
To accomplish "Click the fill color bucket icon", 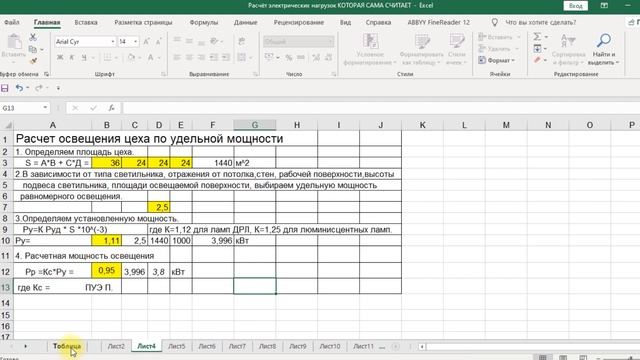I will [x=131, y=58].
